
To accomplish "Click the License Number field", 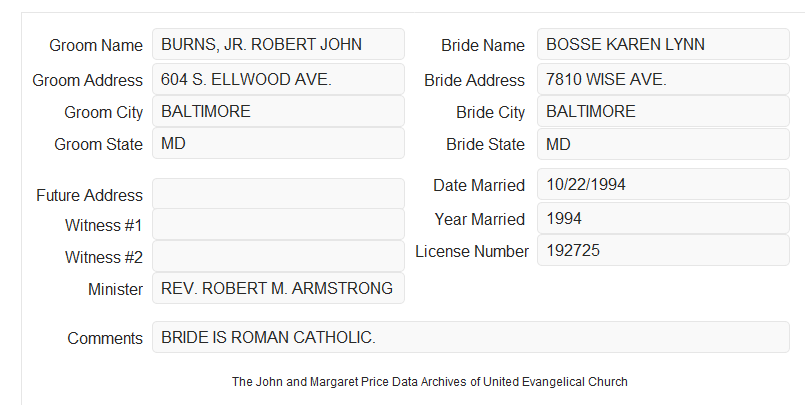I will coord(663,250).
